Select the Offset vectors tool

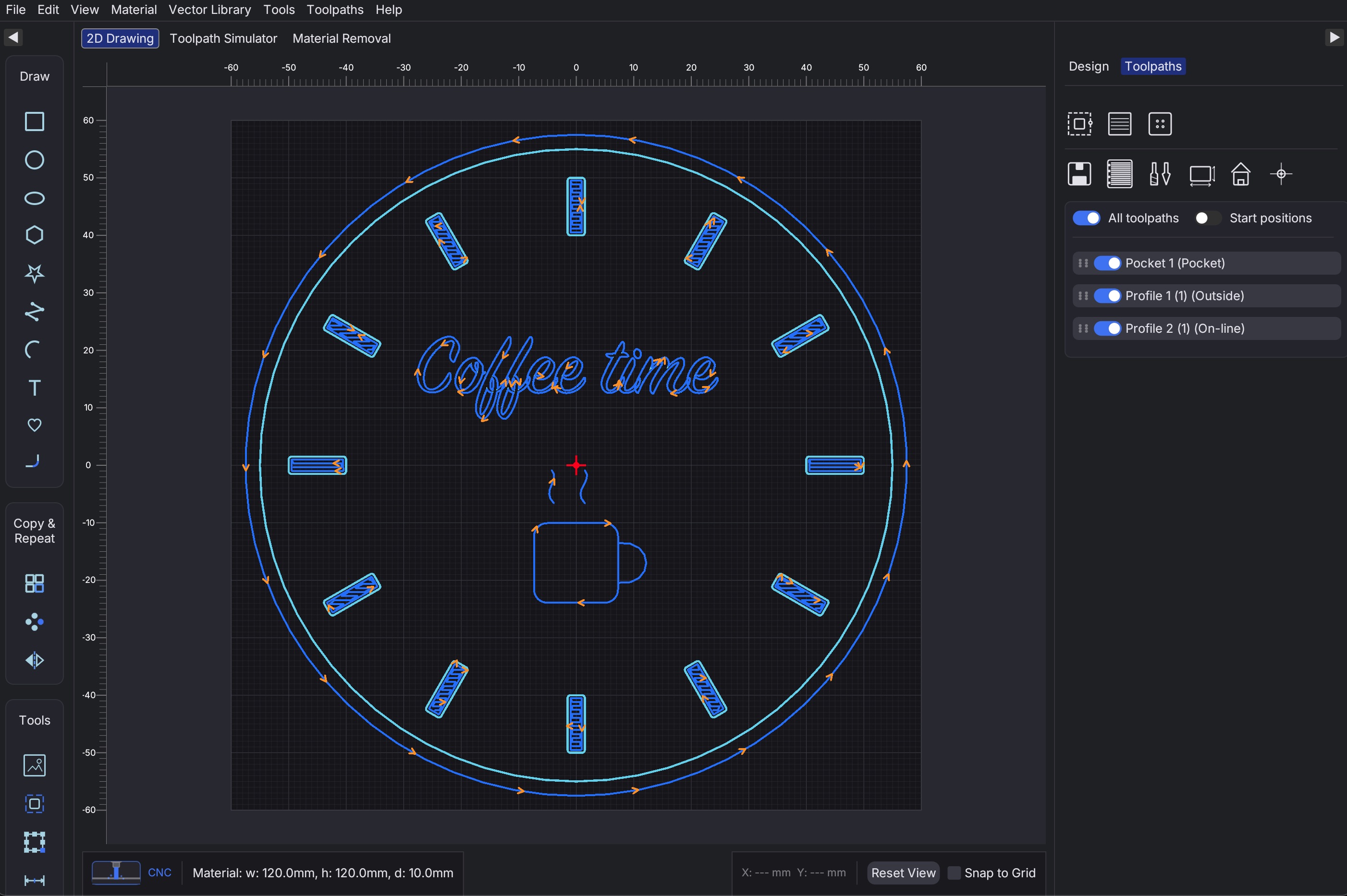tap(34, 804)
